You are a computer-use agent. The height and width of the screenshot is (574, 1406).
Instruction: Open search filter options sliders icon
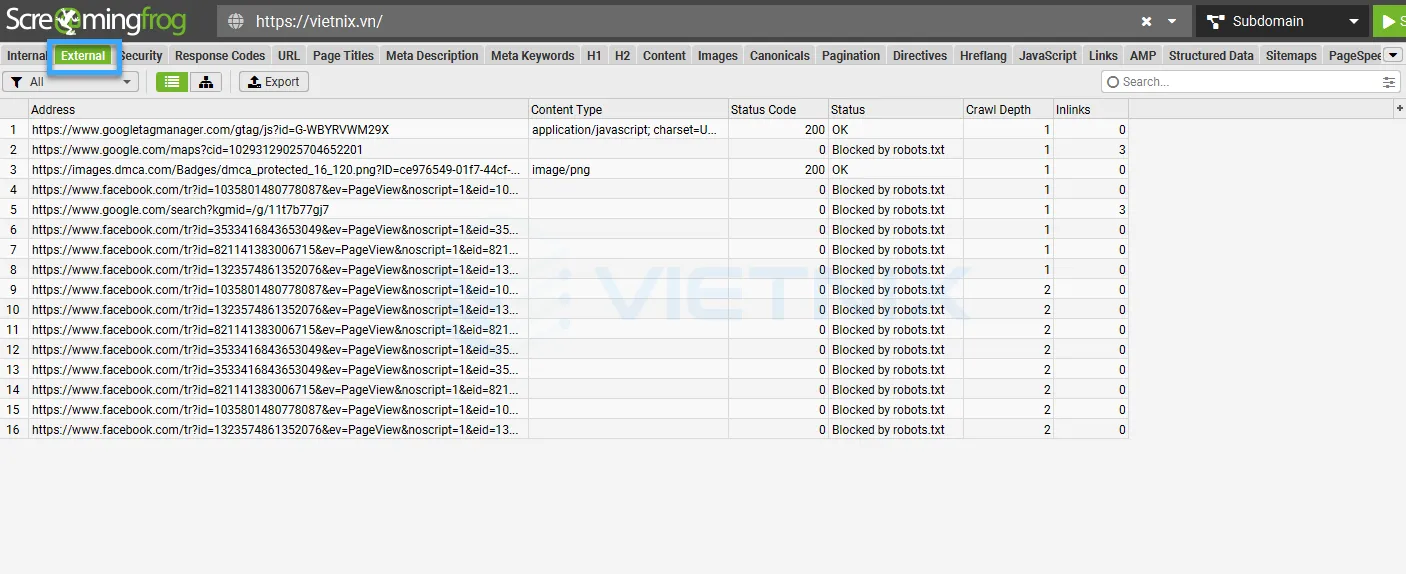pyautogui.click(x=1389, y=82)
